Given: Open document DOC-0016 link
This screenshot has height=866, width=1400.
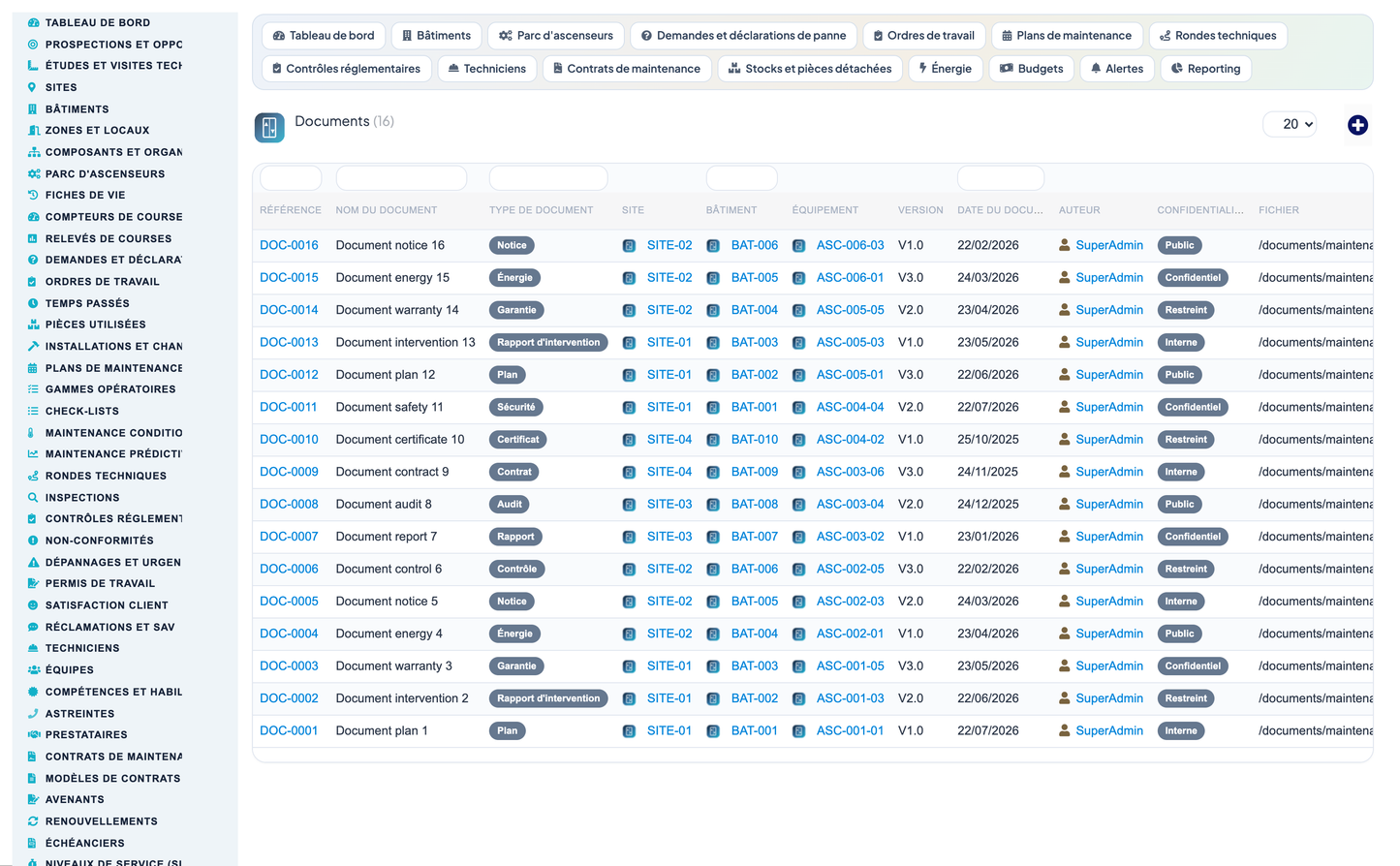Looking at the screenshot, I should (289, 245).
